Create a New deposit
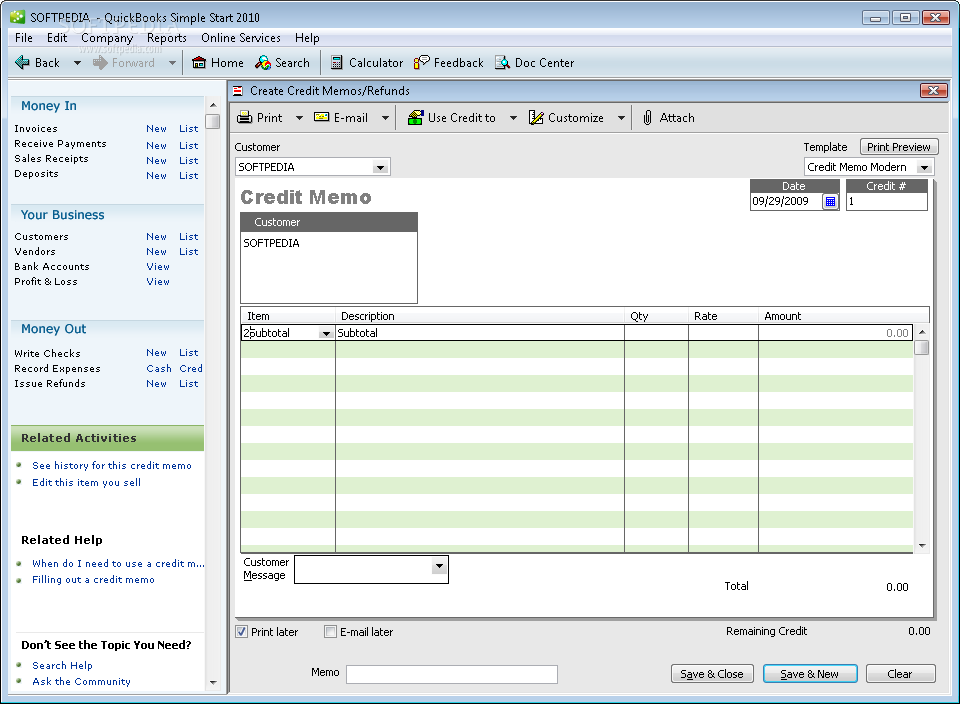Viewport: 960px width, 704px height. (x=156, y=176)
